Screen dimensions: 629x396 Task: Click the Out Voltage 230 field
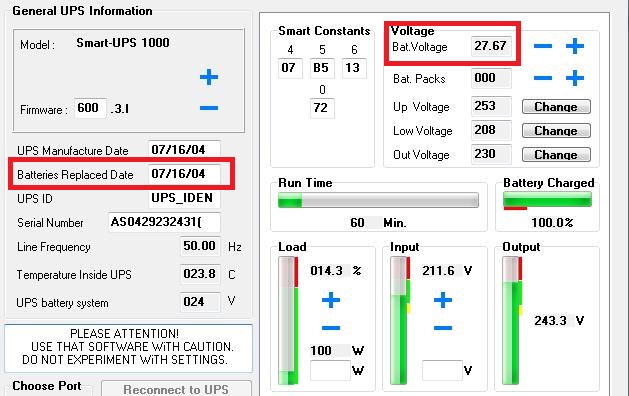(491, 154)
